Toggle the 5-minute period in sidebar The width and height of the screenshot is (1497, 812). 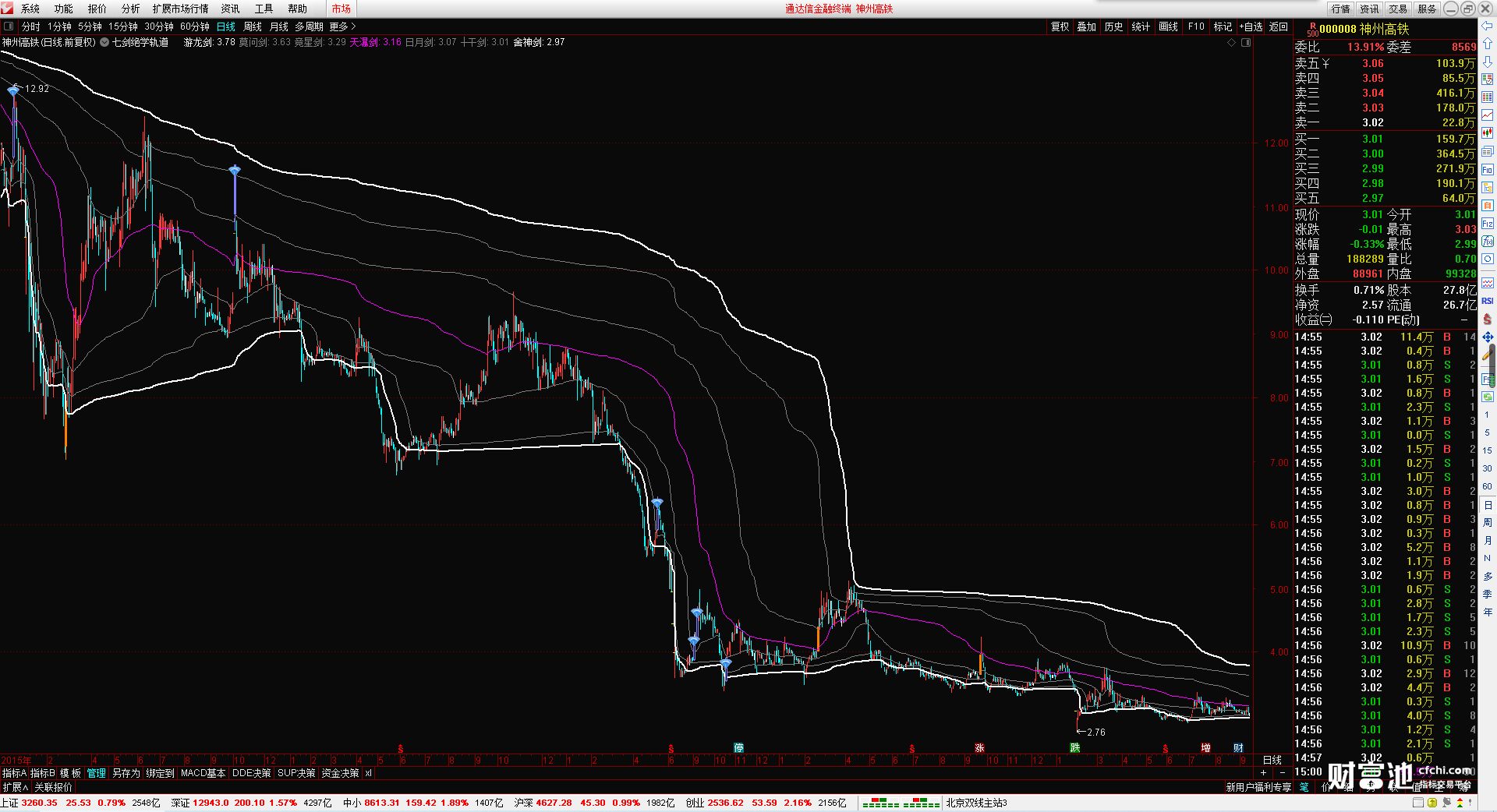coord(1488,432)
